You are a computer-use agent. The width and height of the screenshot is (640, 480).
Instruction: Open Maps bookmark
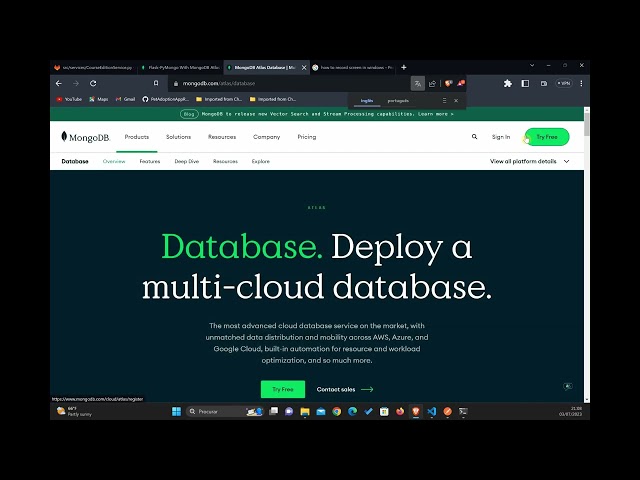click(x=99, y=99)
